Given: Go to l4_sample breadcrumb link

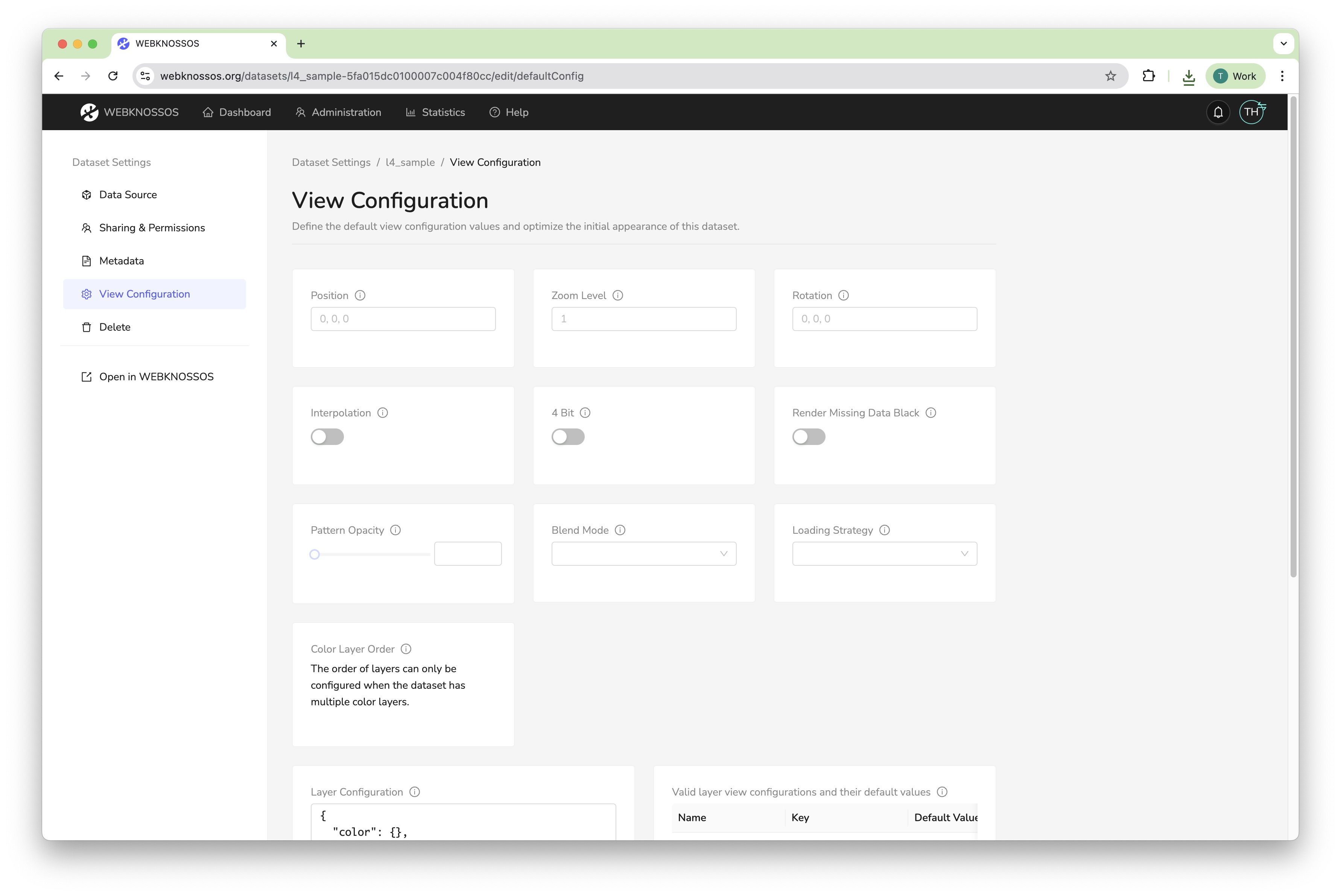Looking at the screenshot, I should [410, 162].
